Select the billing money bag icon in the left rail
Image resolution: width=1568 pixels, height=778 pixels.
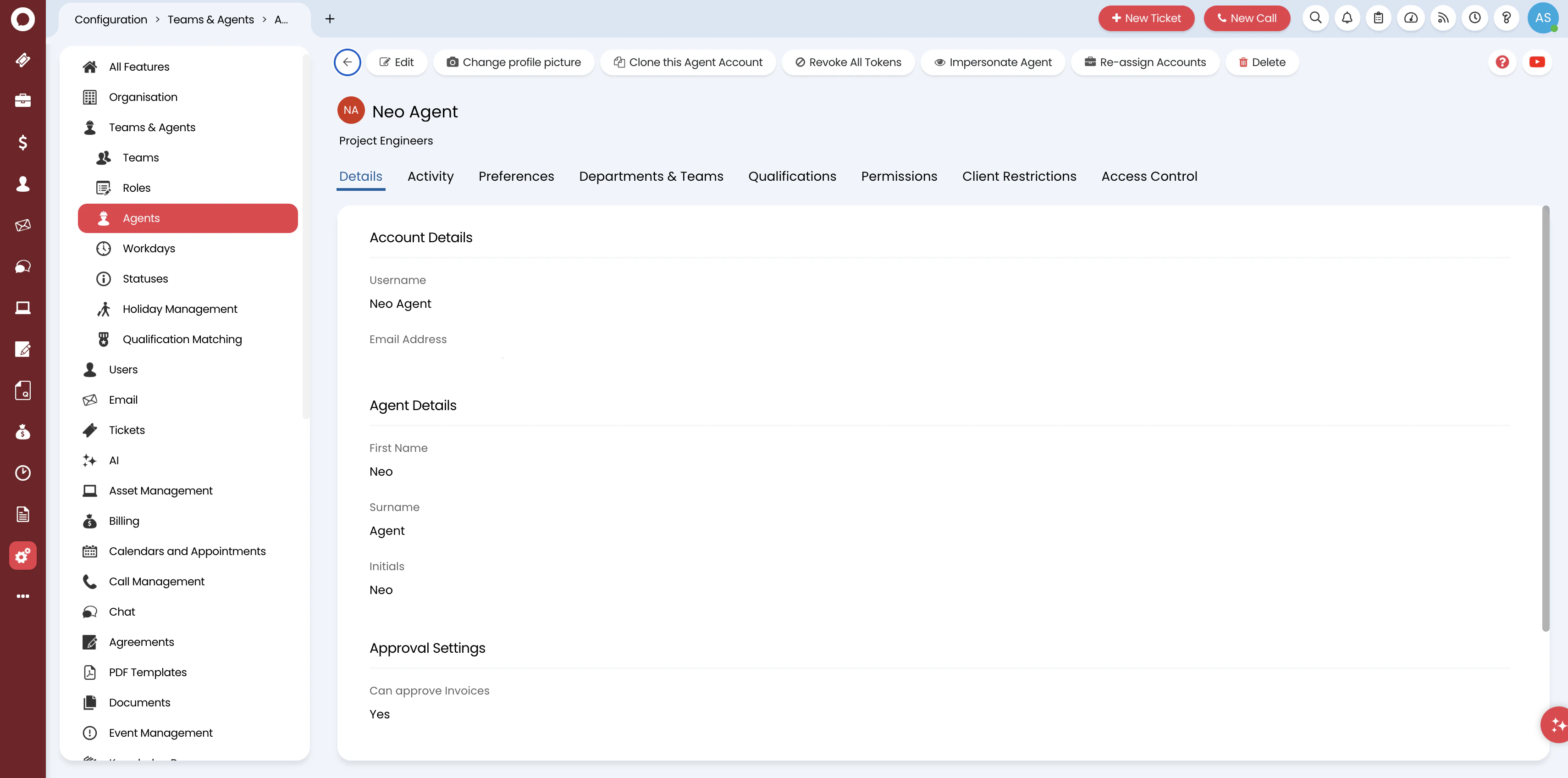pyautogui.click(x=22, y=432)
